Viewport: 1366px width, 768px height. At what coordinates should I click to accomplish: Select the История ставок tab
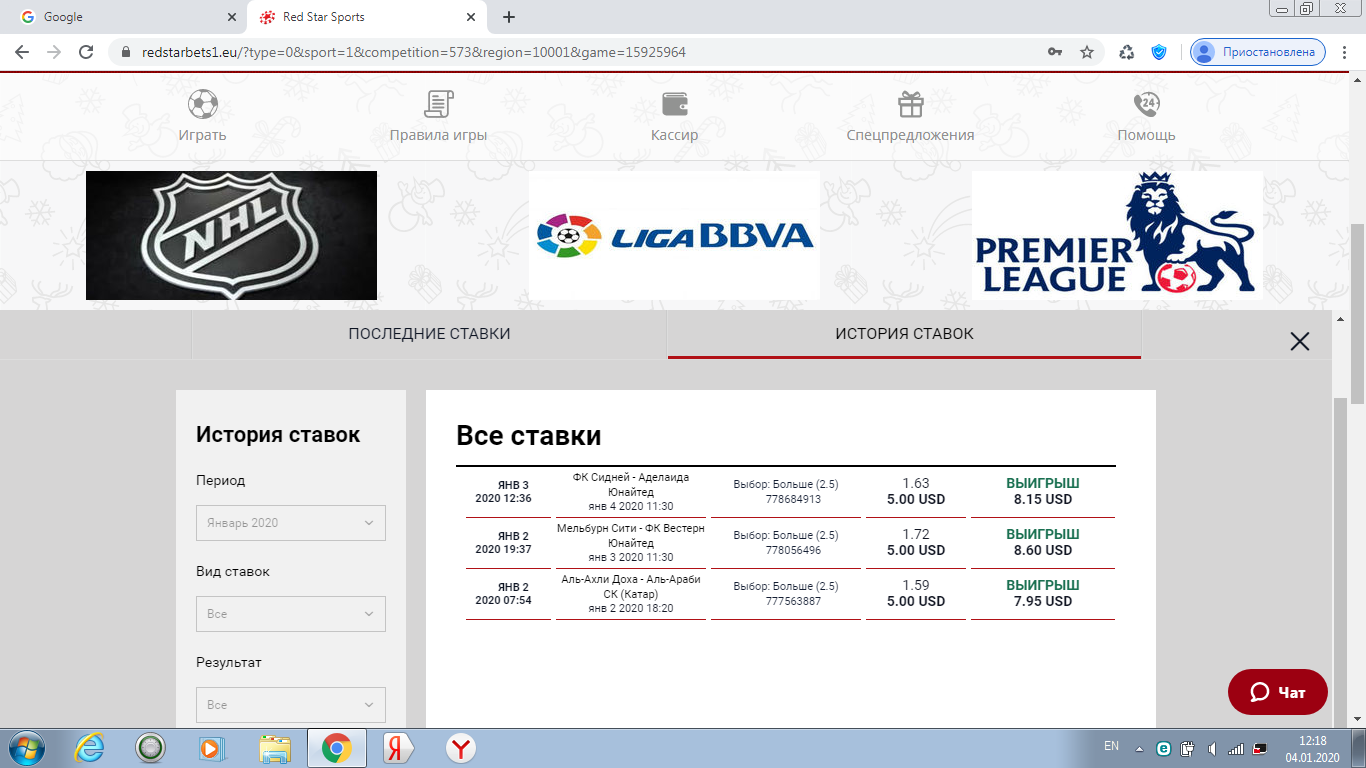point(904,334)
